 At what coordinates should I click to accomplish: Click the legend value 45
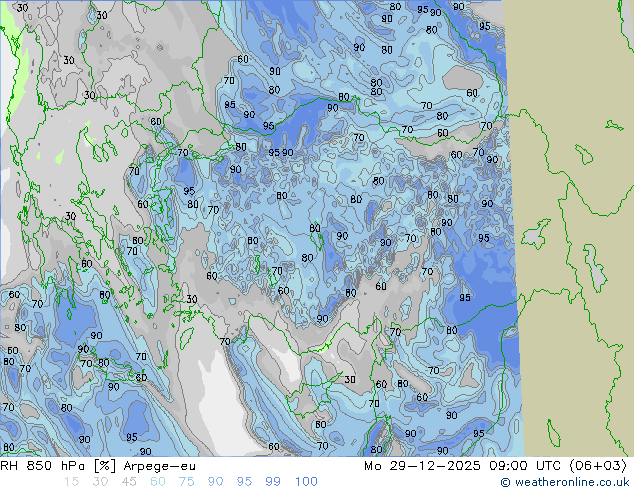coord(129,482)
